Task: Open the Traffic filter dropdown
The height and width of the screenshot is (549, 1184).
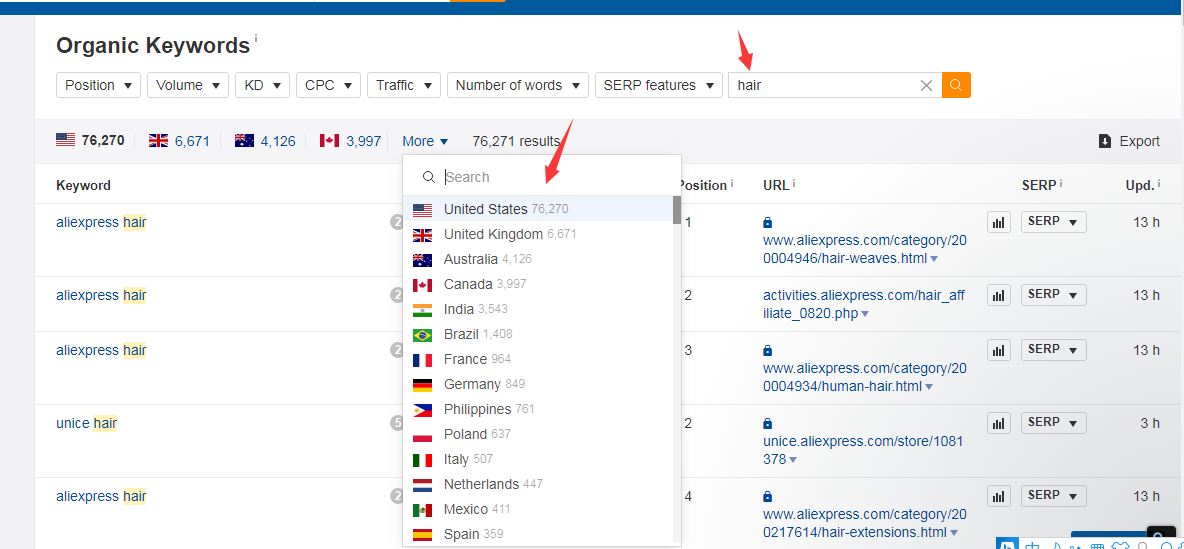Action: pos(404,85)
